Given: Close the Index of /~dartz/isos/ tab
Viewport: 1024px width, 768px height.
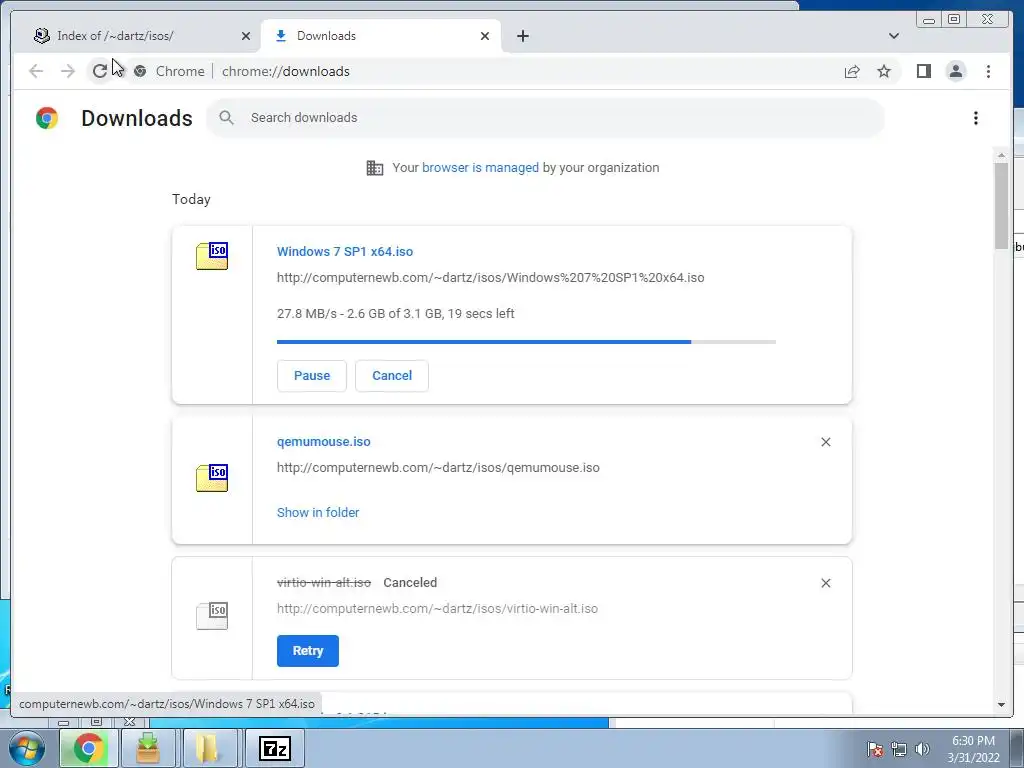Looking at the screenshot, I should (x=246, y=36).
